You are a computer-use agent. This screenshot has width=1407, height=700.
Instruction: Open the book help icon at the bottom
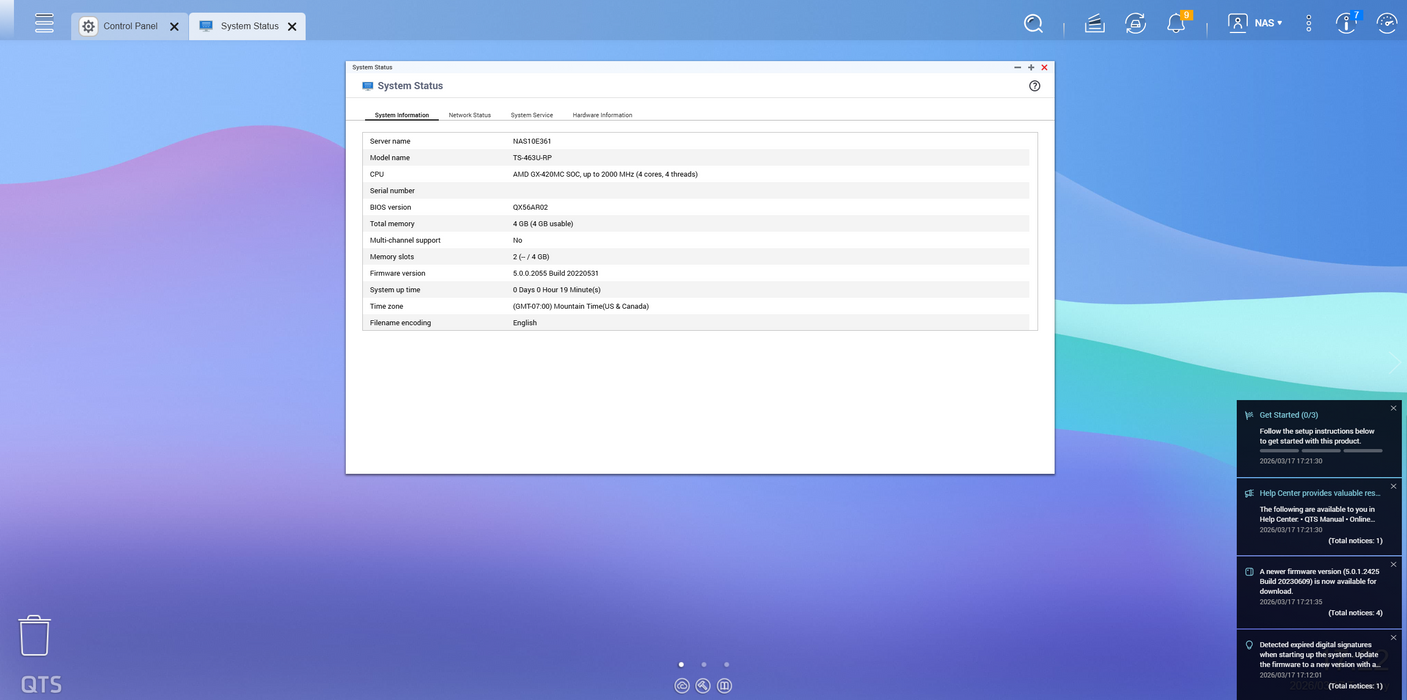coord(725,685)
